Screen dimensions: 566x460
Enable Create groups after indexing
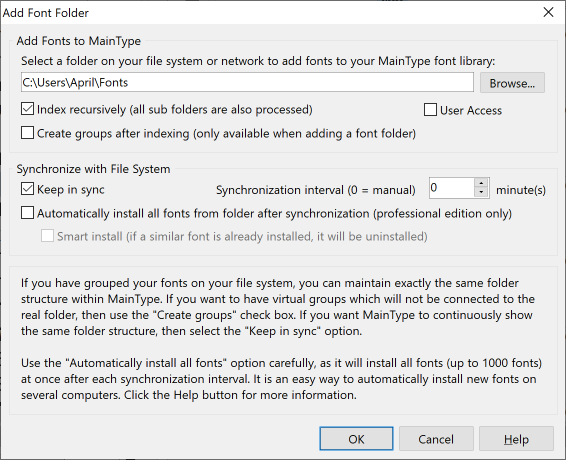tap(27, 133)
